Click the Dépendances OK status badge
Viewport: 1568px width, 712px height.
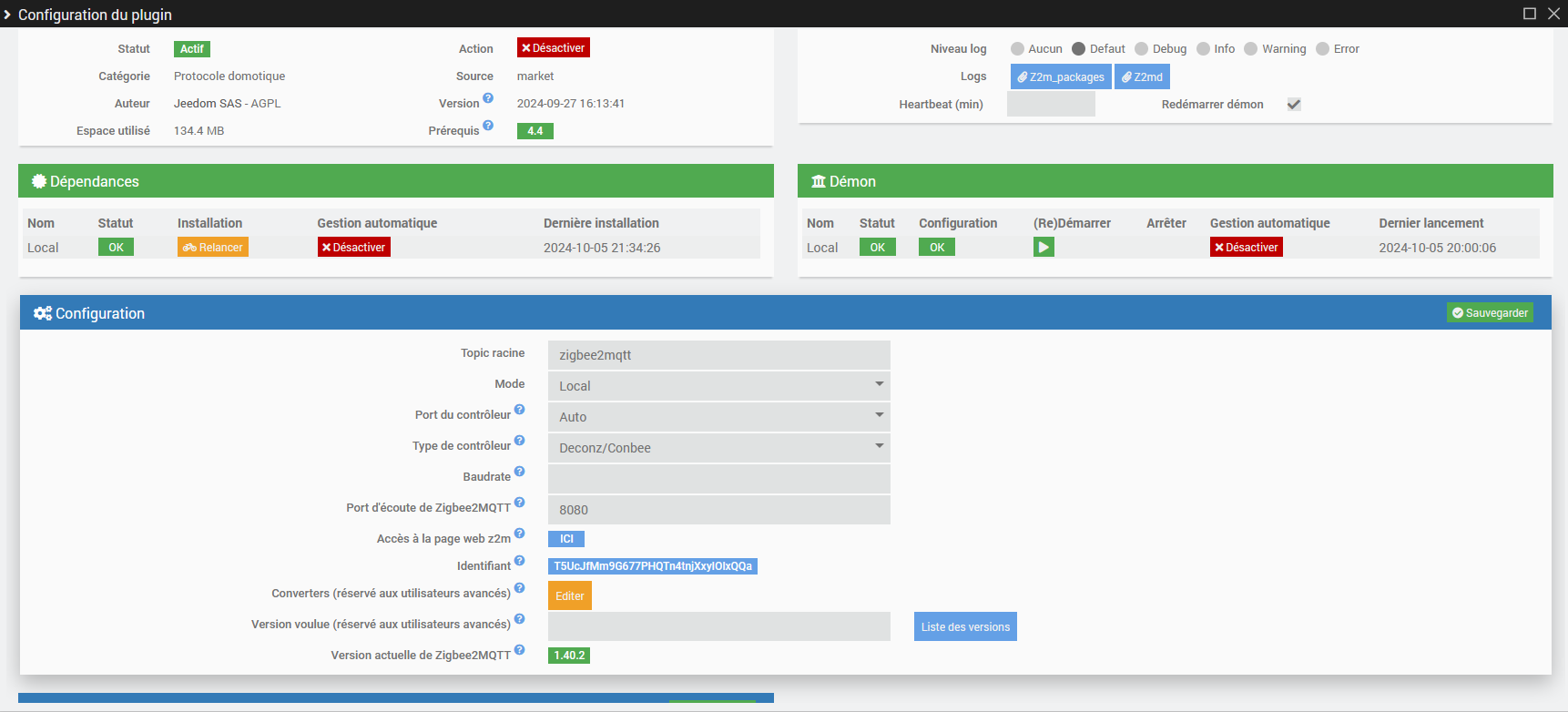click(116, 247)
